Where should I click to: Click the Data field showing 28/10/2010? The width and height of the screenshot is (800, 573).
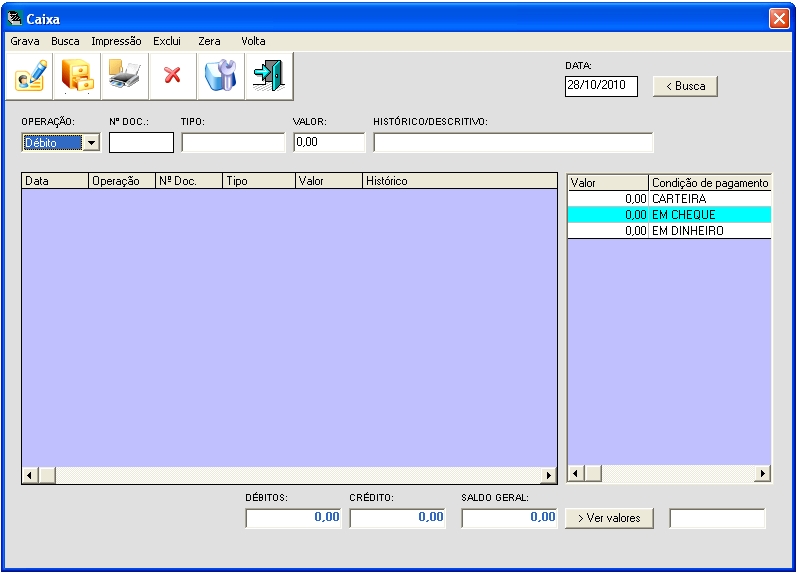tap(600, 86)
